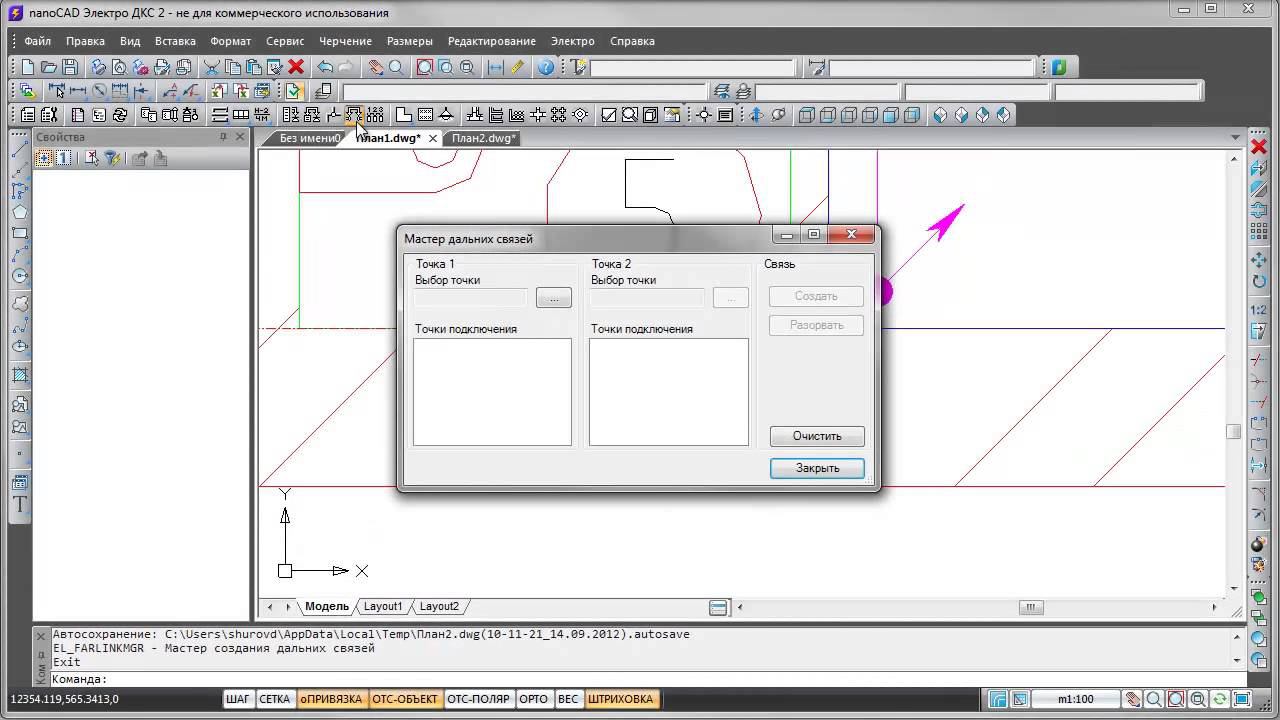This screenshot has width=1280, height=720.
Task: Toggle ШТРИХОВКА hatch display
Action: pos(621,699)
